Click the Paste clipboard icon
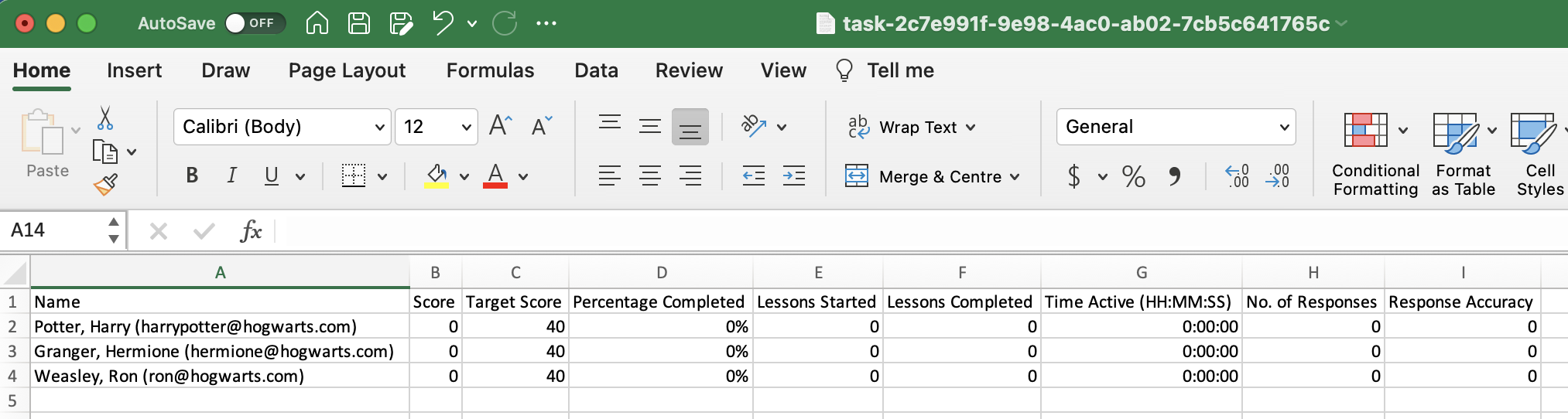 point(43,132)
